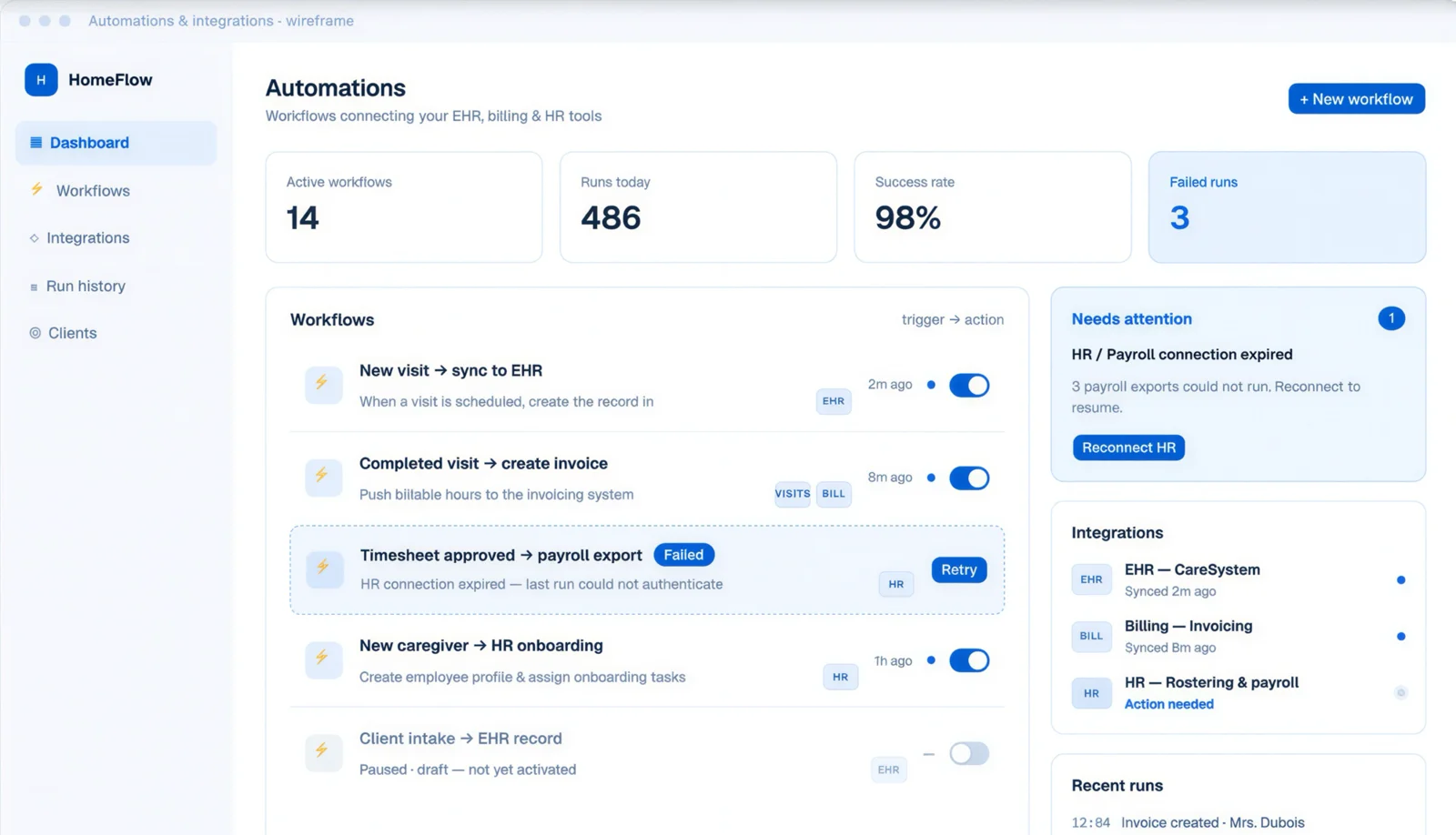
Task: Click the EHR badge icon for CareSystem integration
Action: (x=1091, y=579)
